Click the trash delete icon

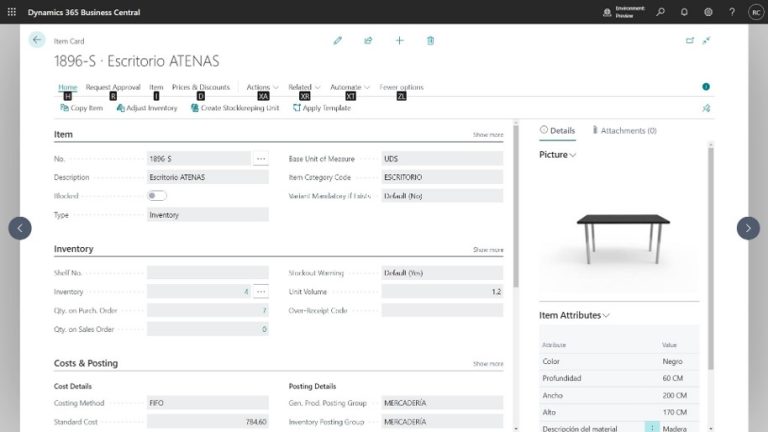pos(430,41)
